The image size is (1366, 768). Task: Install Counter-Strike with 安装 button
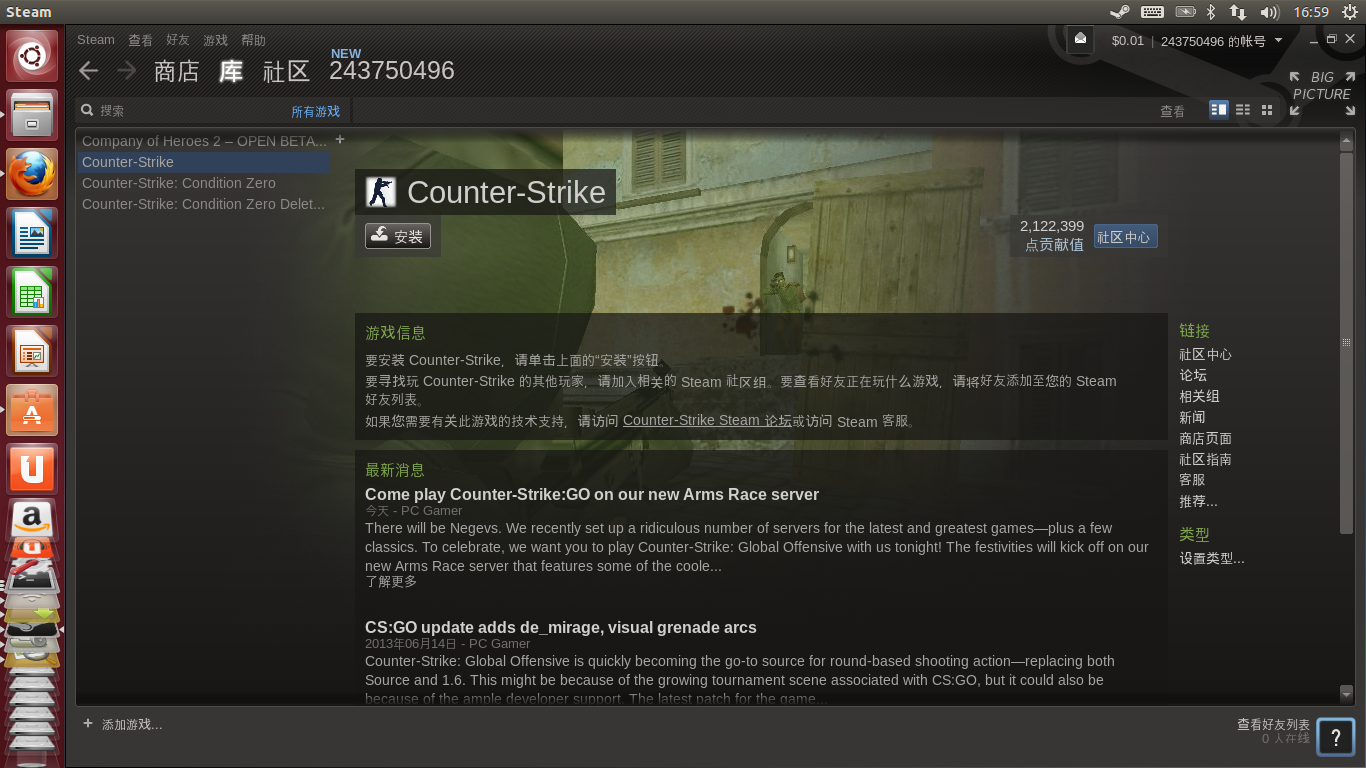398,236
